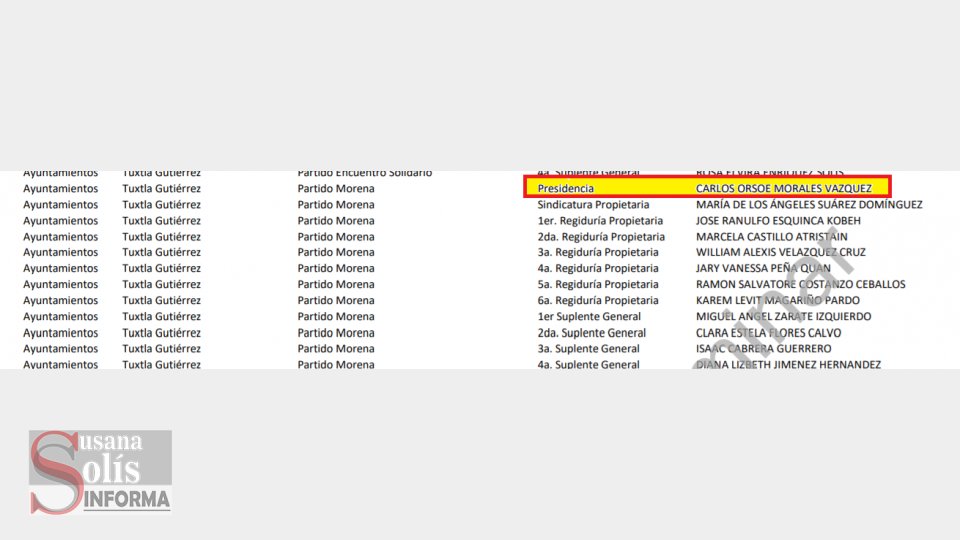Select the 1er. Regiduría Propietaria cell
The image size is (960, 540).
[x=600, y=221]
